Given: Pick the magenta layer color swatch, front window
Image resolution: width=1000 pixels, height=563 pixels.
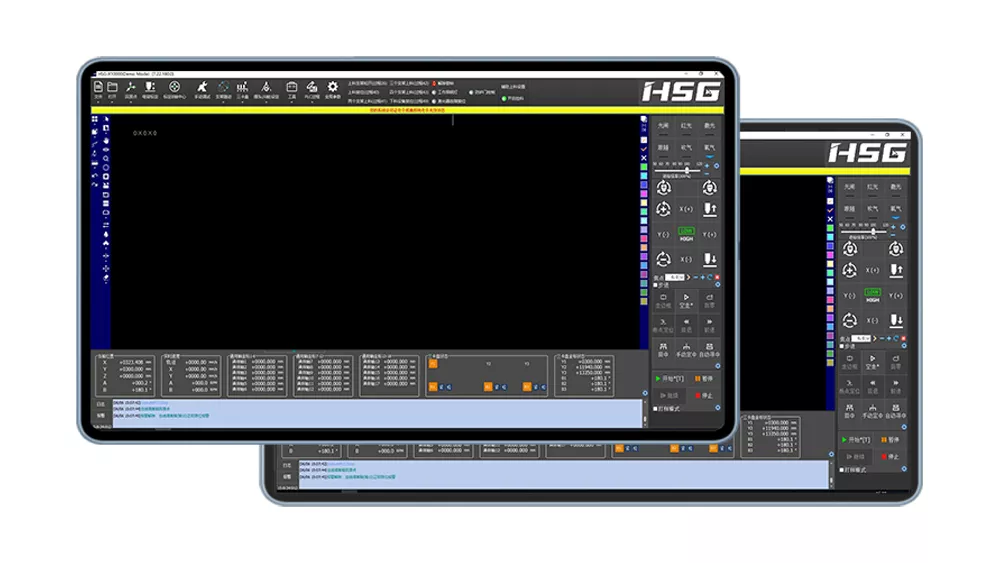Looking at the screenshot, I should click(x=643, y=193).
